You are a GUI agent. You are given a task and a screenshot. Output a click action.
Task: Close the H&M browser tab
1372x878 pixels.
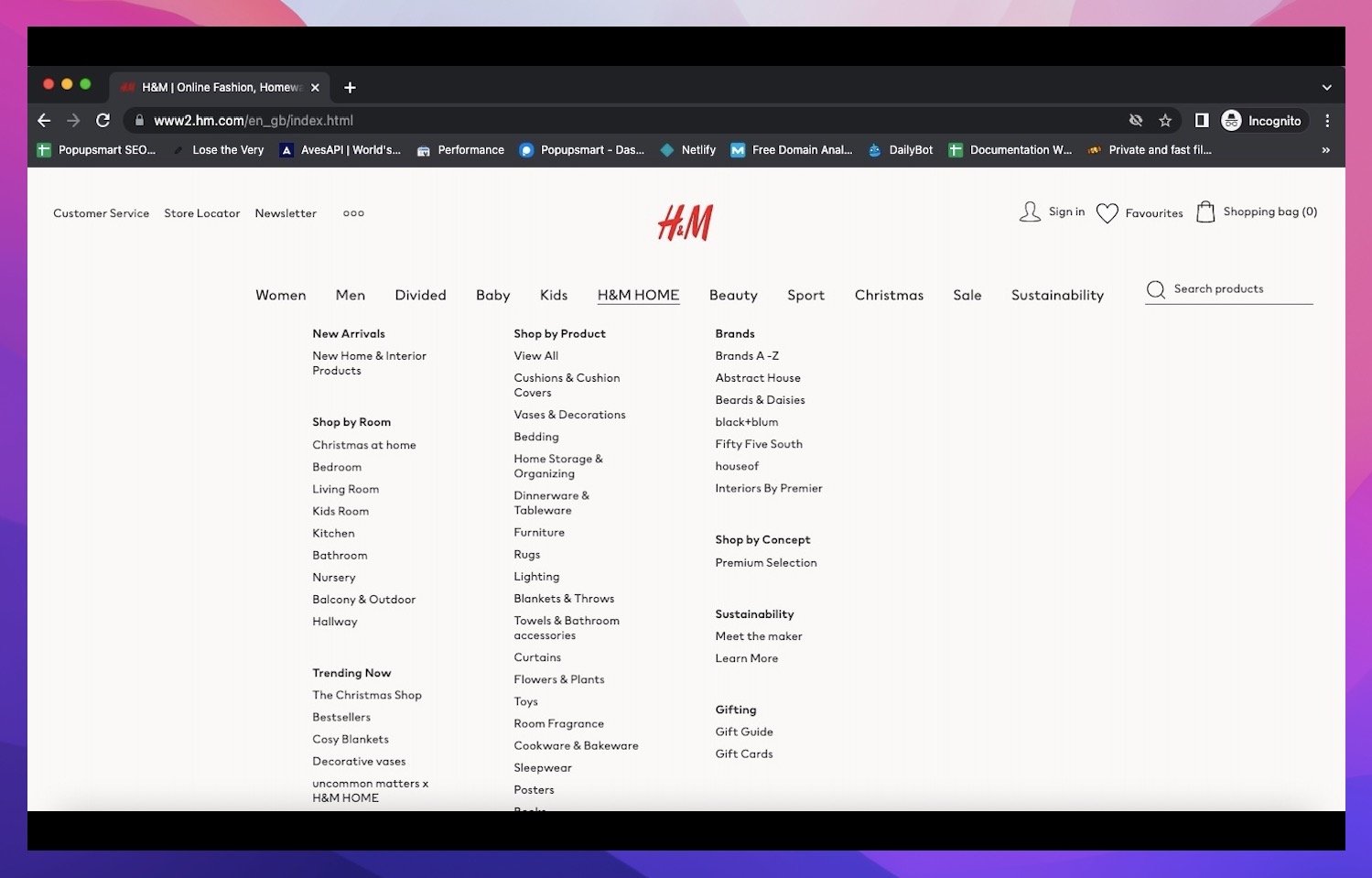315,87
